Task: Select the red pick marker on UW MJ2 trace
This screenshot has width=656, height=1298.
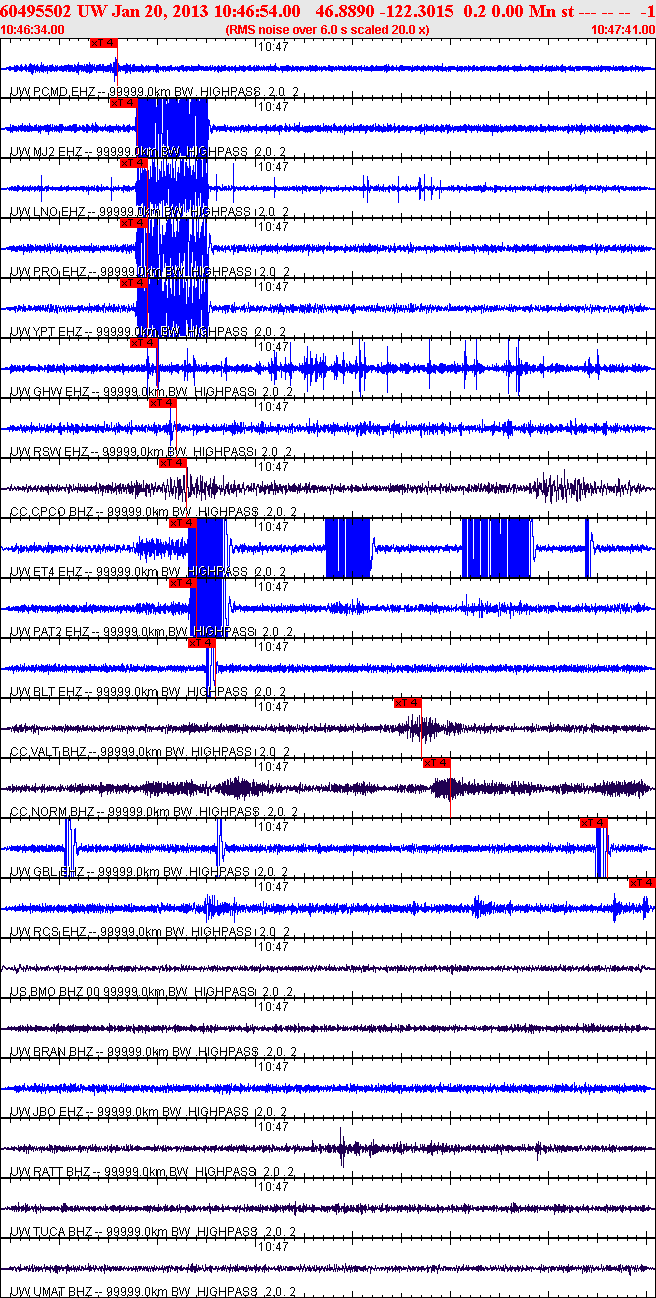Action: pos(123,103)
